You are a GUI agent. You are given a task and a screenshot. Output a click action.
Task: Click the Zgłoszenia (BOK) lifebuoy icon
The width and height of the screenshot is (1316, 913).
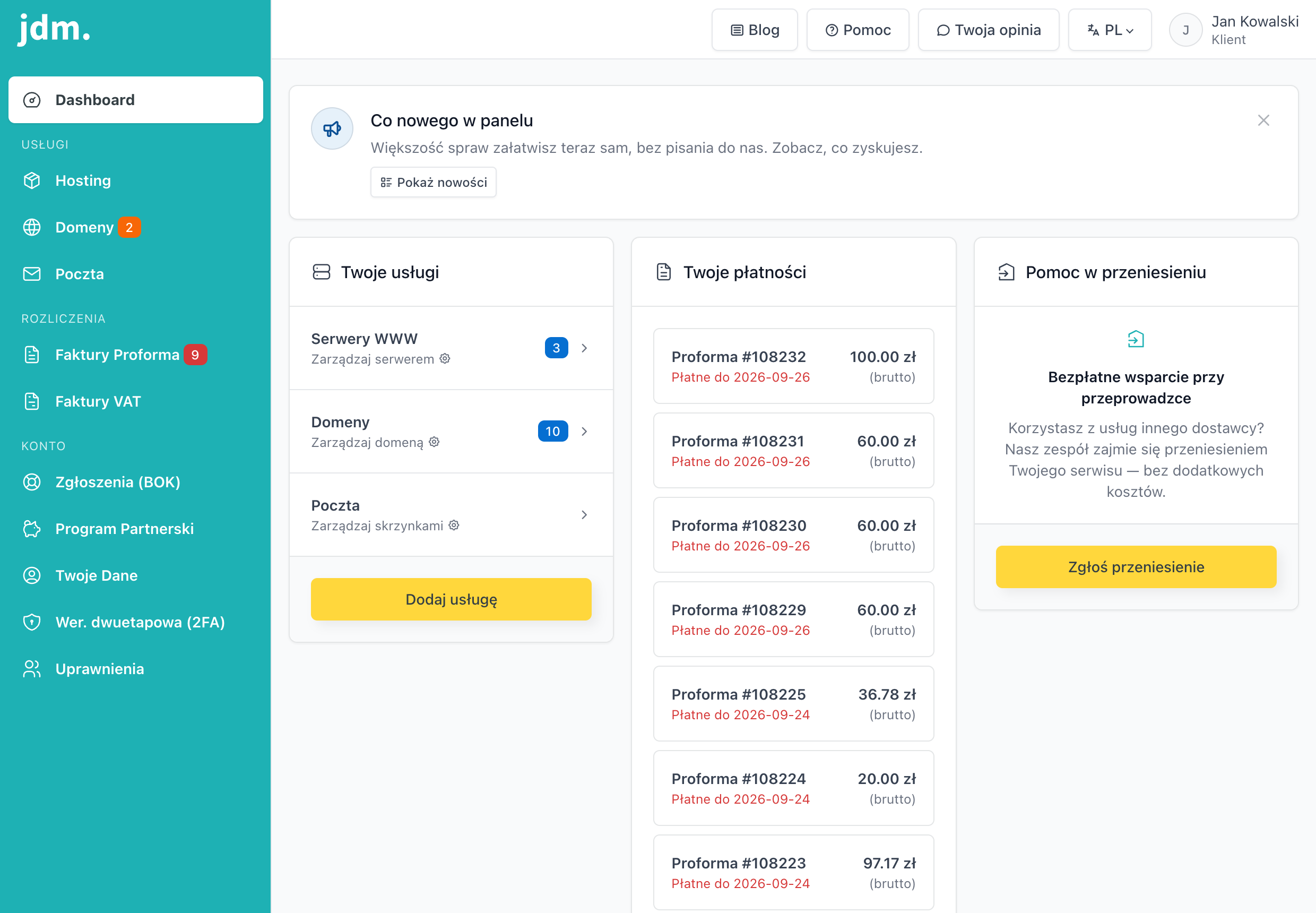pos(32,482)
